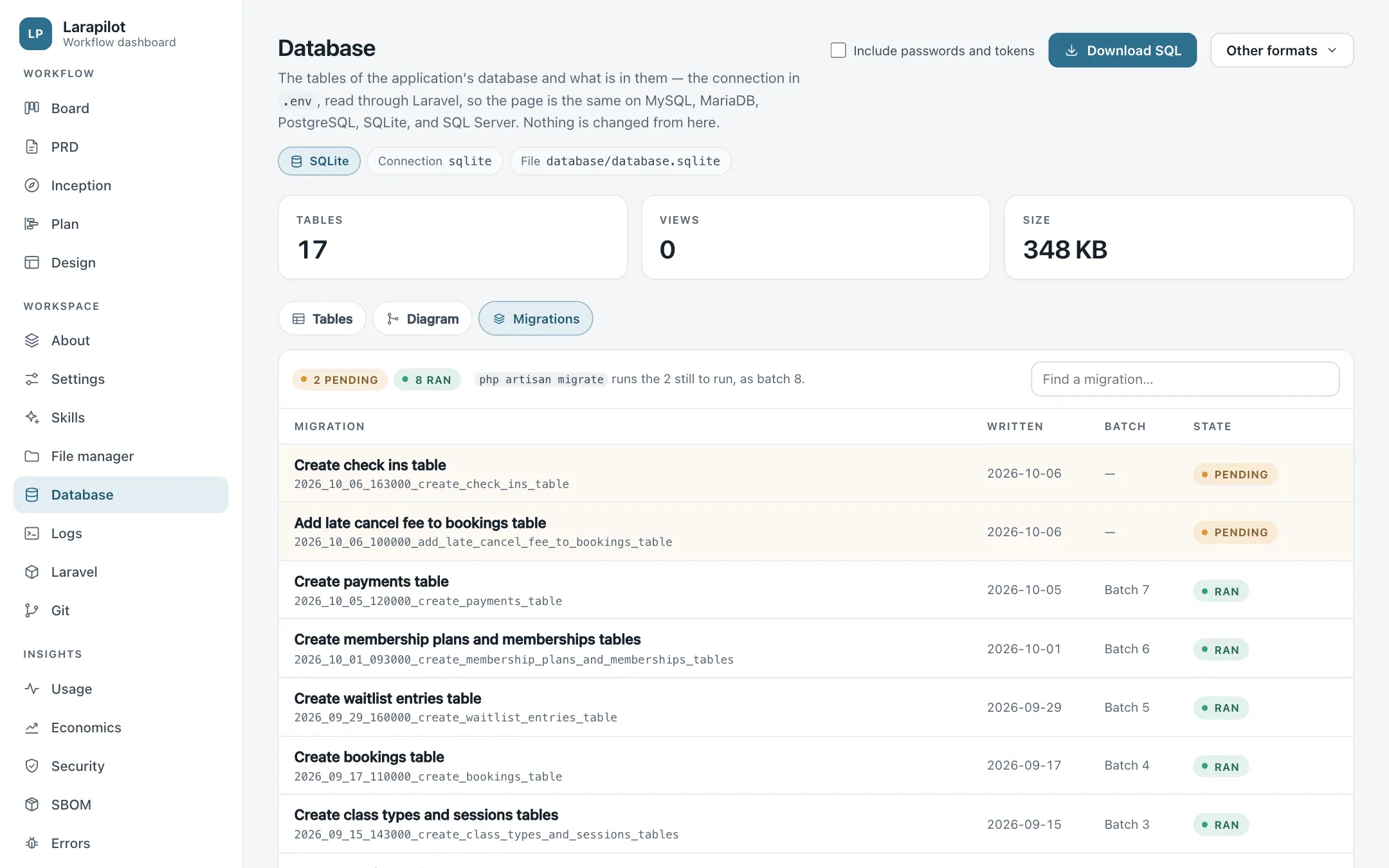
Task: Select the Create payments table migration row
Action: 815,590
